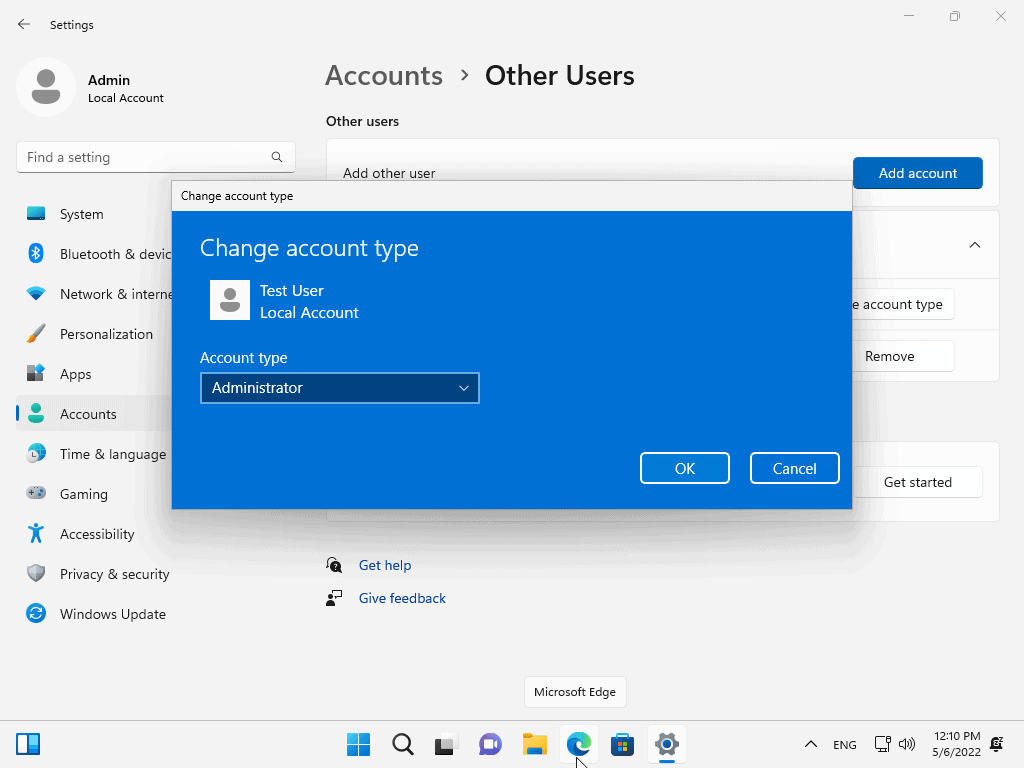
Task: Open the Windows Start menu icon
Action: pos(358,744)
